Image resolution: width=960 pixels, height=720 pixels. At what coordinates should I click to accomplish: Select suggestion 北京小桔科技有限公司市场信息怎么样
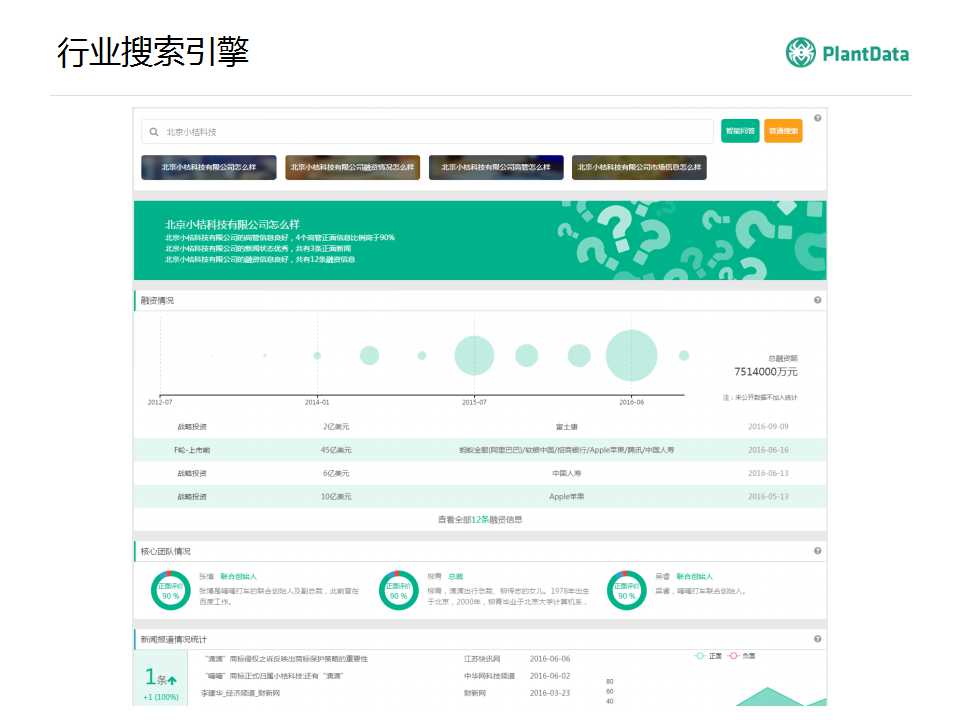(x=639, y=167)
